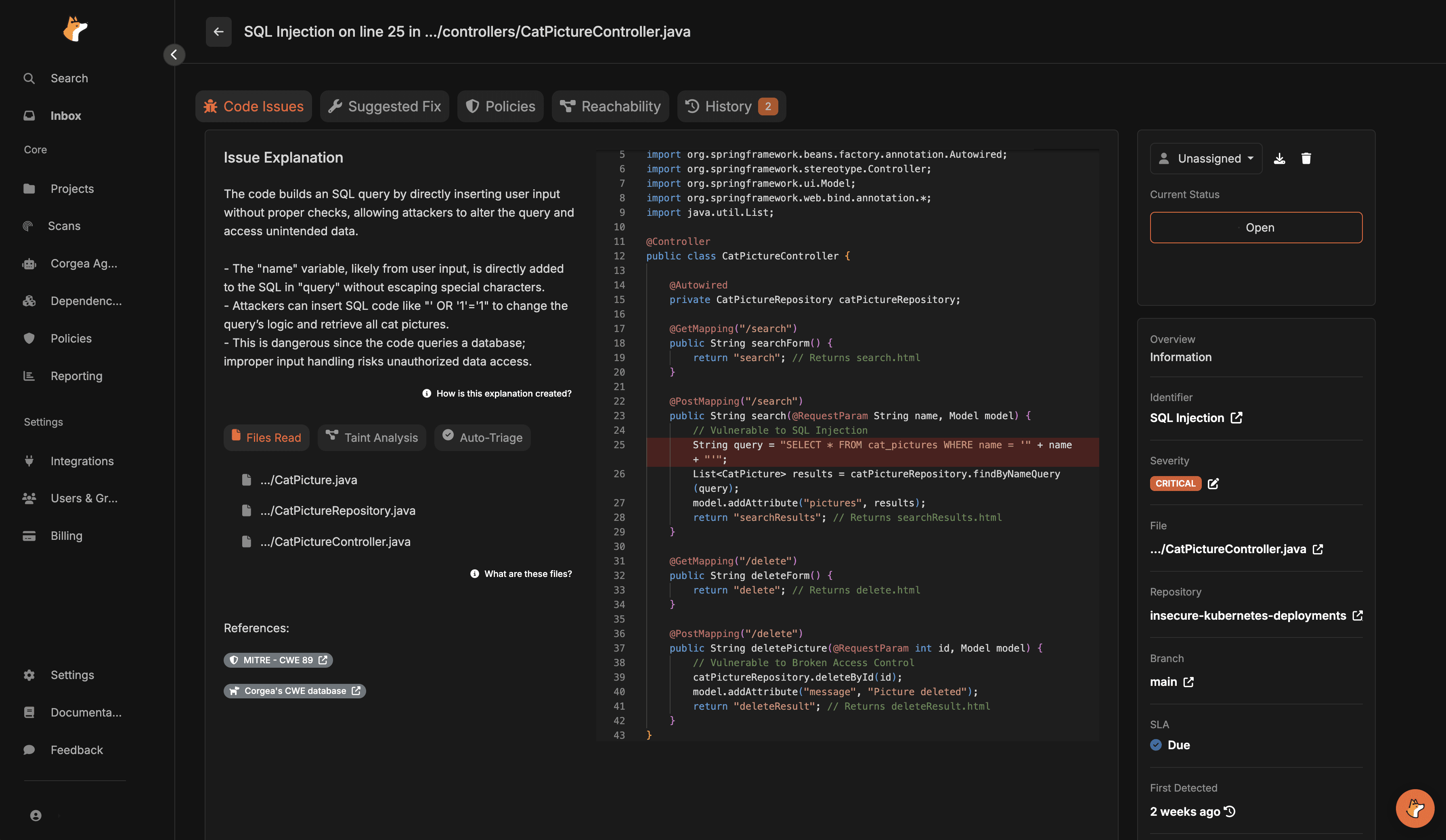Image resolution: width=1446 pixels, height=840 pixels.
Task: Click the download icon next to Unassigned
Action: coord(1280,159)
